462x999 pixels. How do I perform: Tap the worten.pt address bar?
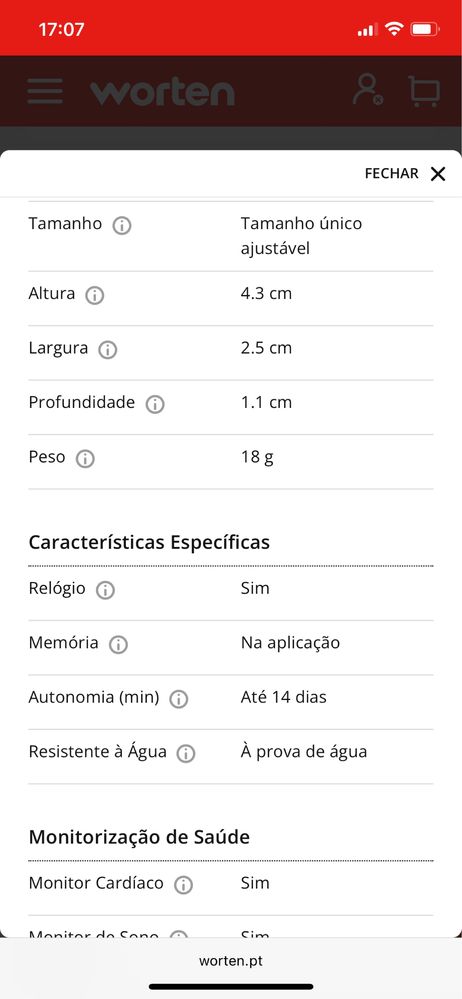point(231,961)
